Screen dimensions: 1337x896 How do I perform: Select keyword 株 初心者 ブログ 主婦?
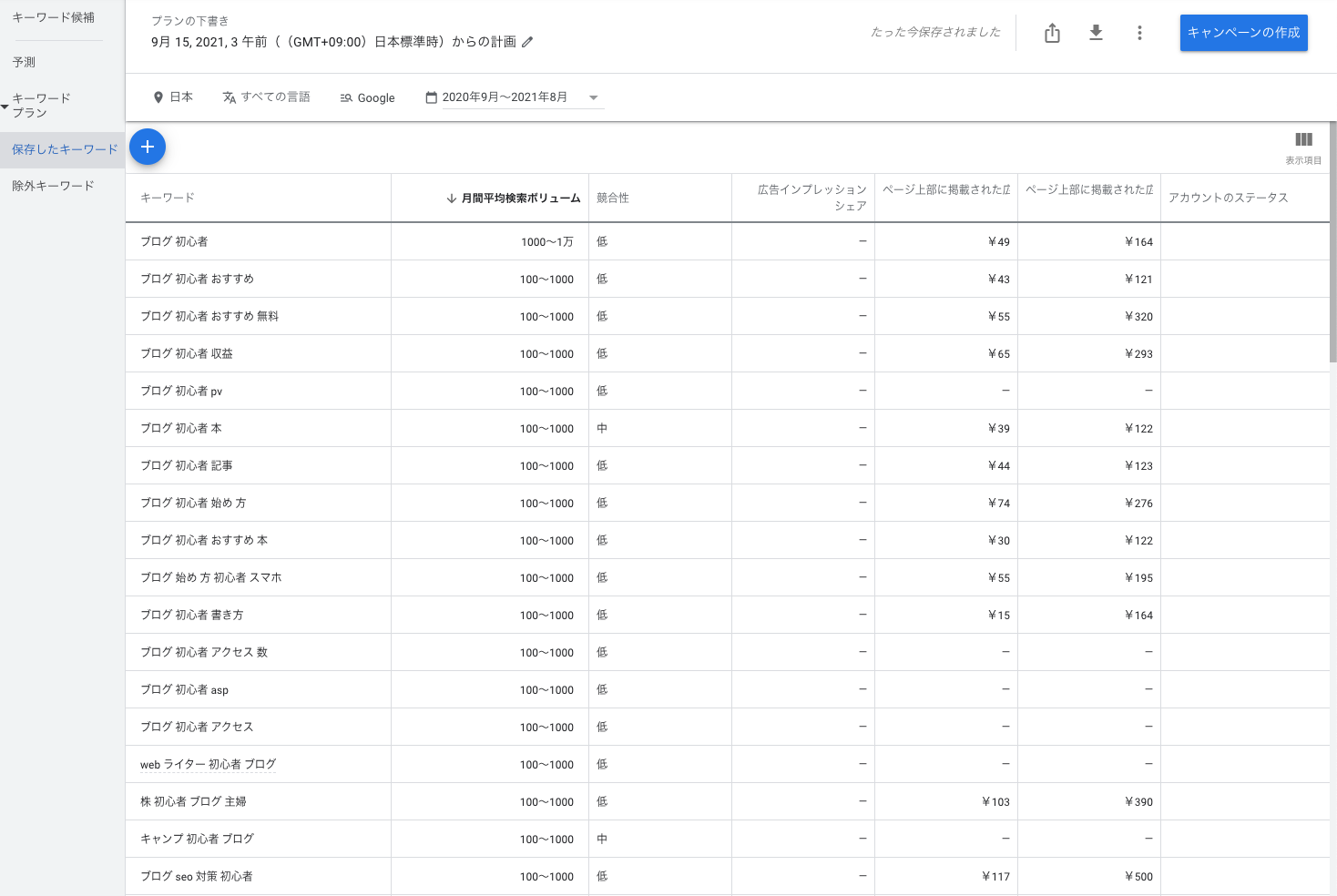(x=193, y=801)
